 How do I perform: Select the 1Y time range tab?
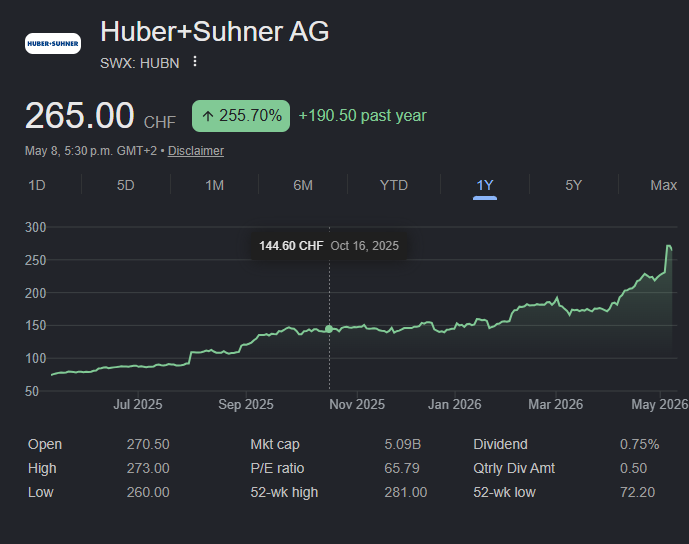pyautogui.click(x=485, y=185)
